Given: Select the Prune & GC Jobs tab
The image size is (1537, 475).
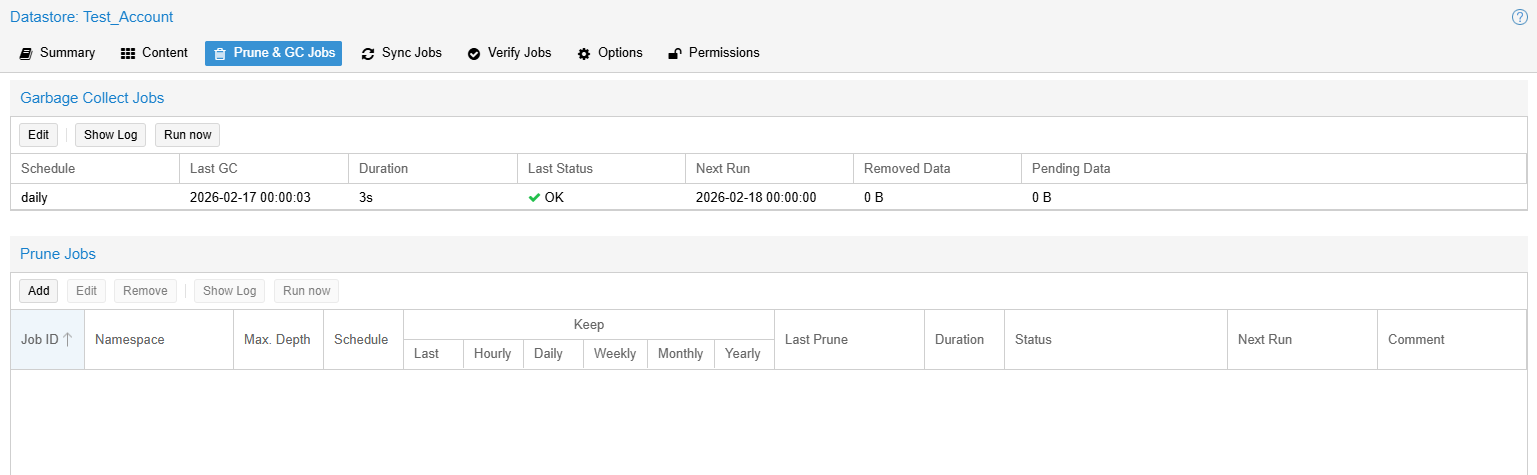Looking at the screenshot, I should click(273, 53).
